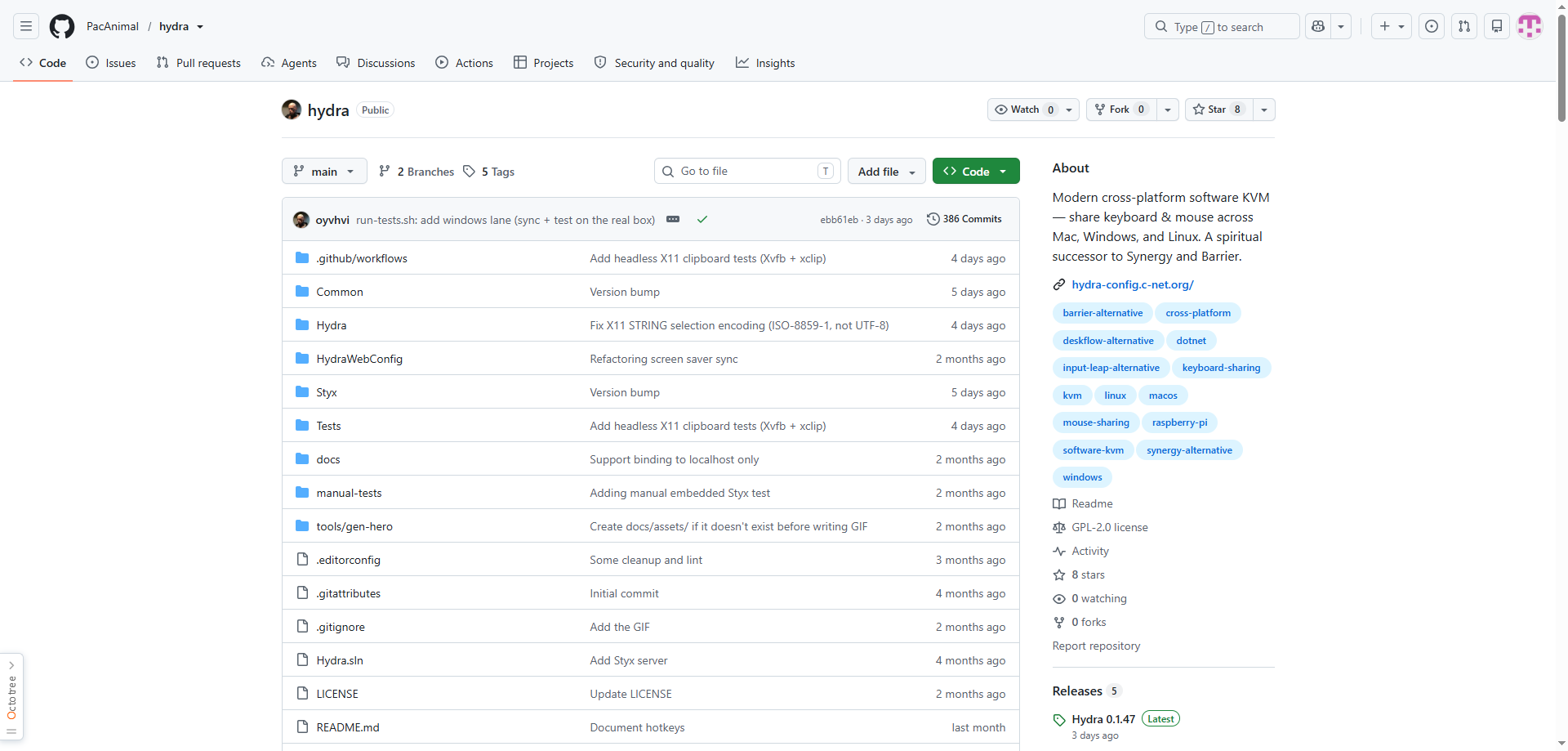Open the user avatar menu
Image resolution: width=1568 pixels, height=751 pixels.
[x=1530, y=26]
